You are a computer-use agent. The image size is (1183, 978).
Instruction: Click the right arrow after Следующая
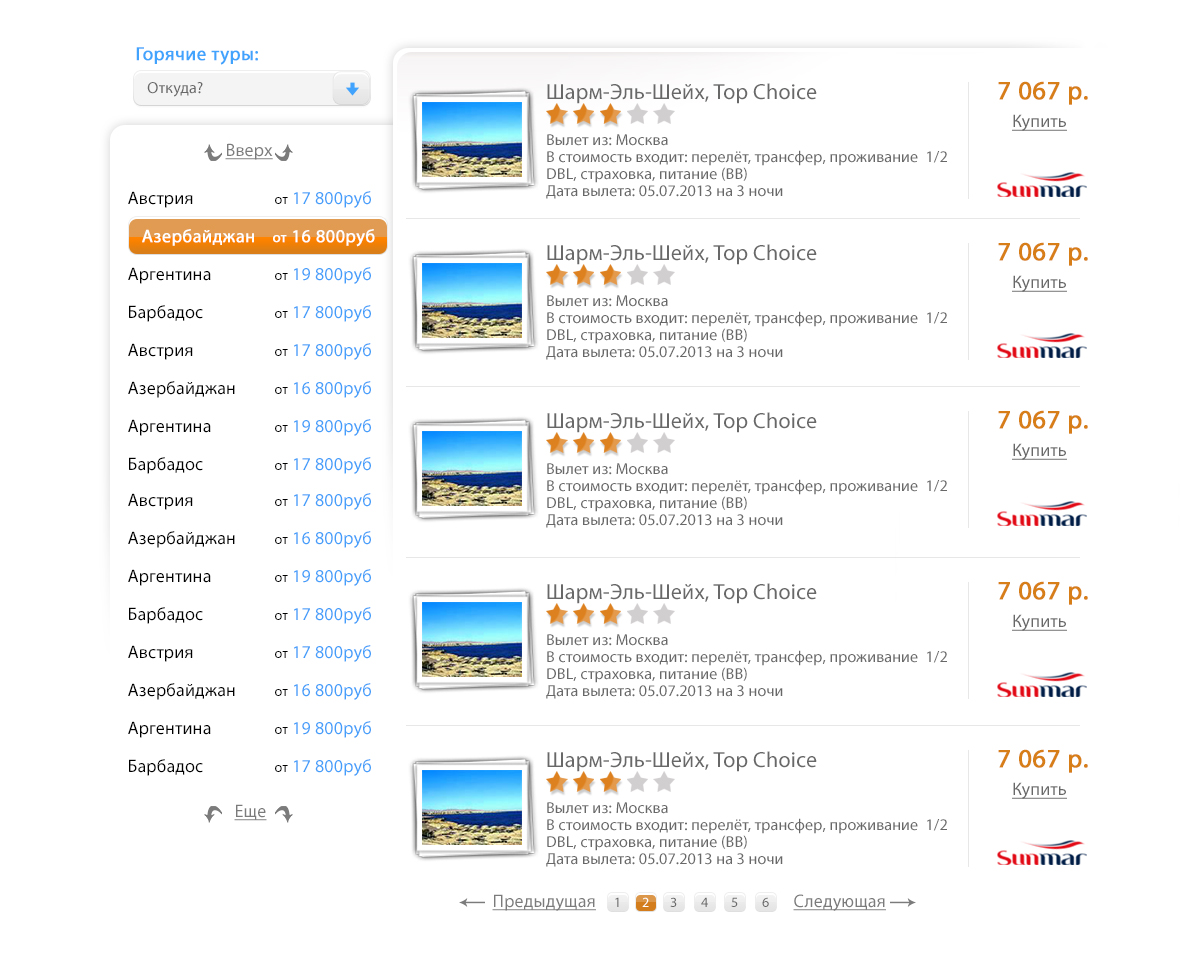(x=903, y=903)
